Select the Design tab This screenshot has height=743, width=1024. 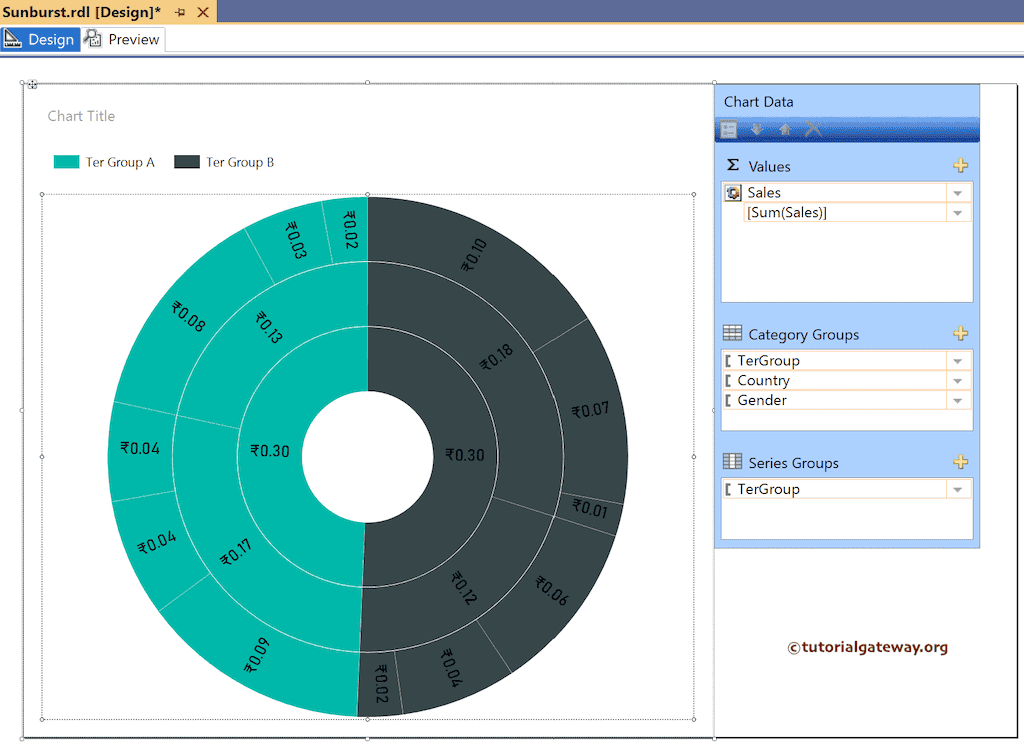pos(41,40)
